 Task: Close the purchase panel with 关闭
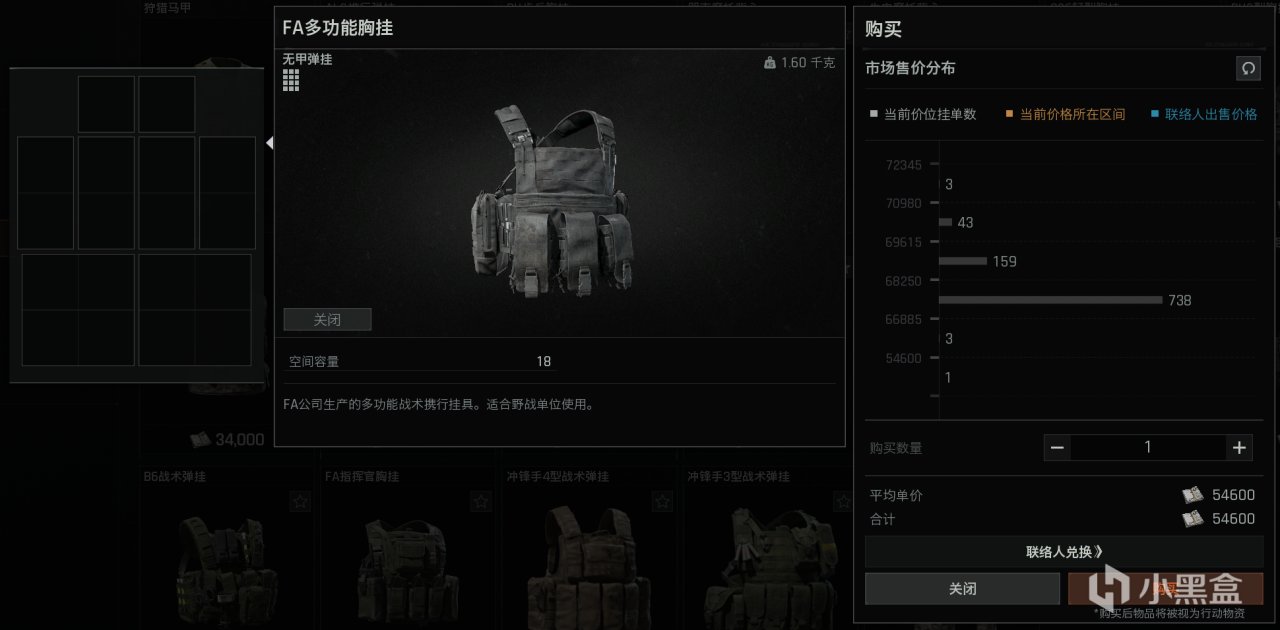(x=962, y=589)
